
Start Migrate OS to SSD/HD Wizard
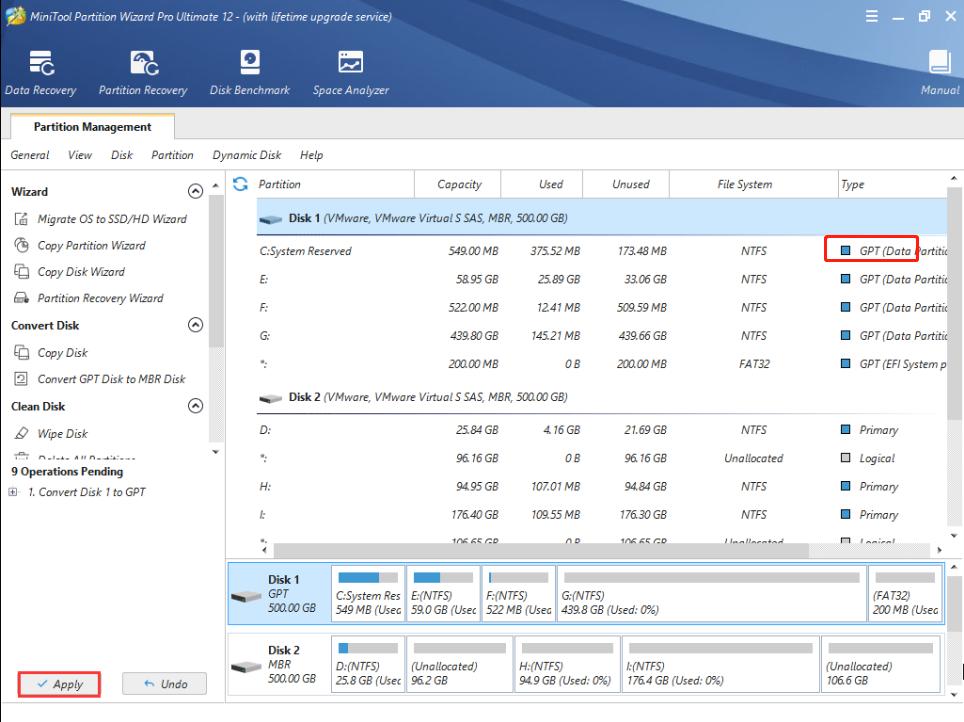(111, 219)
